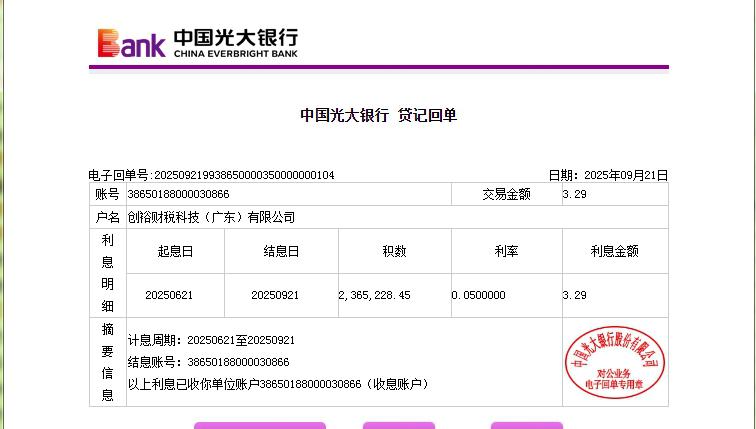
Task: Click the China Everbright Bank logo
Action: point(197,42)
